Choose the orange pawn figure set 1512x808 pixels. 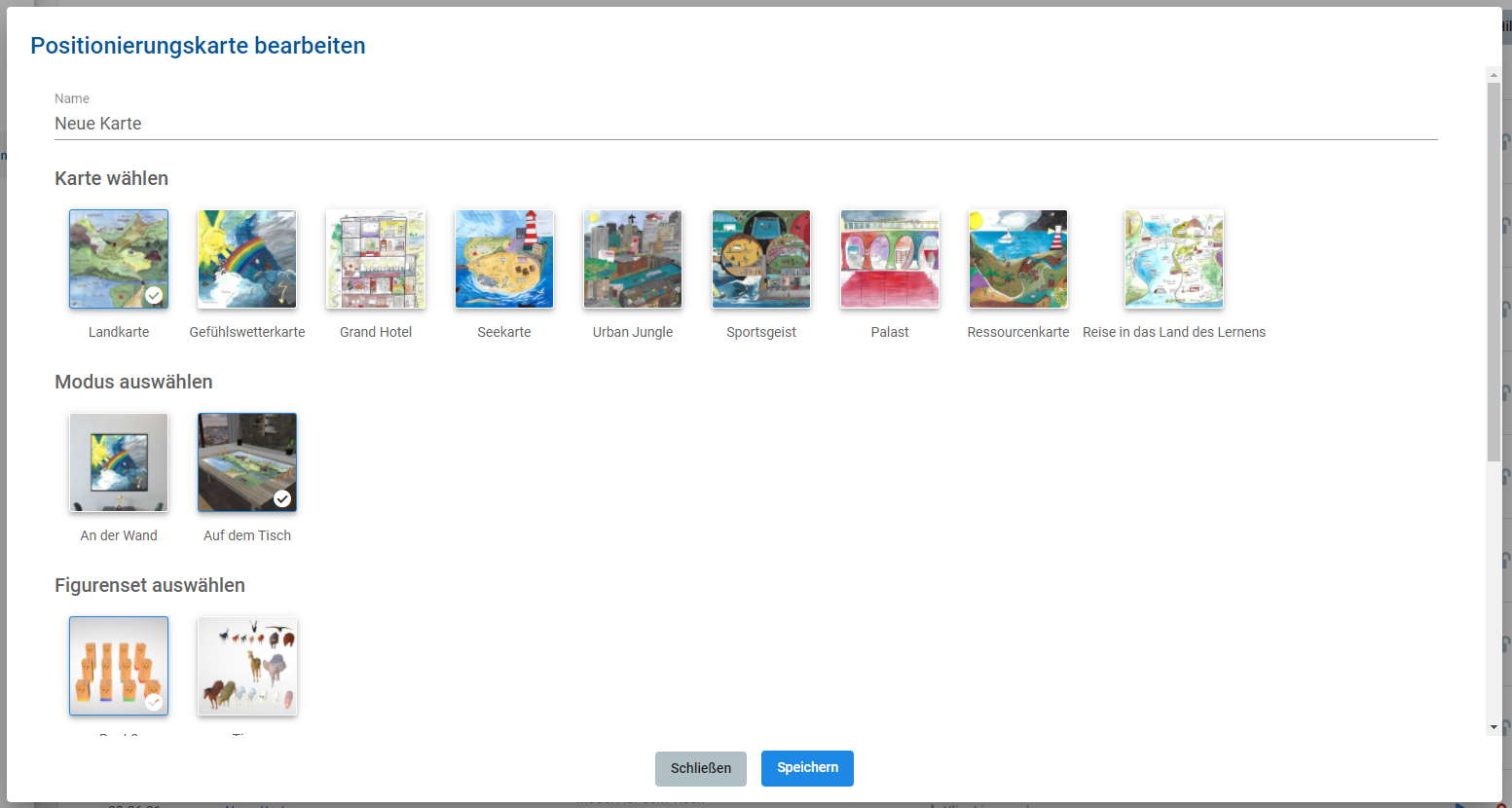[x=119, y=666]
